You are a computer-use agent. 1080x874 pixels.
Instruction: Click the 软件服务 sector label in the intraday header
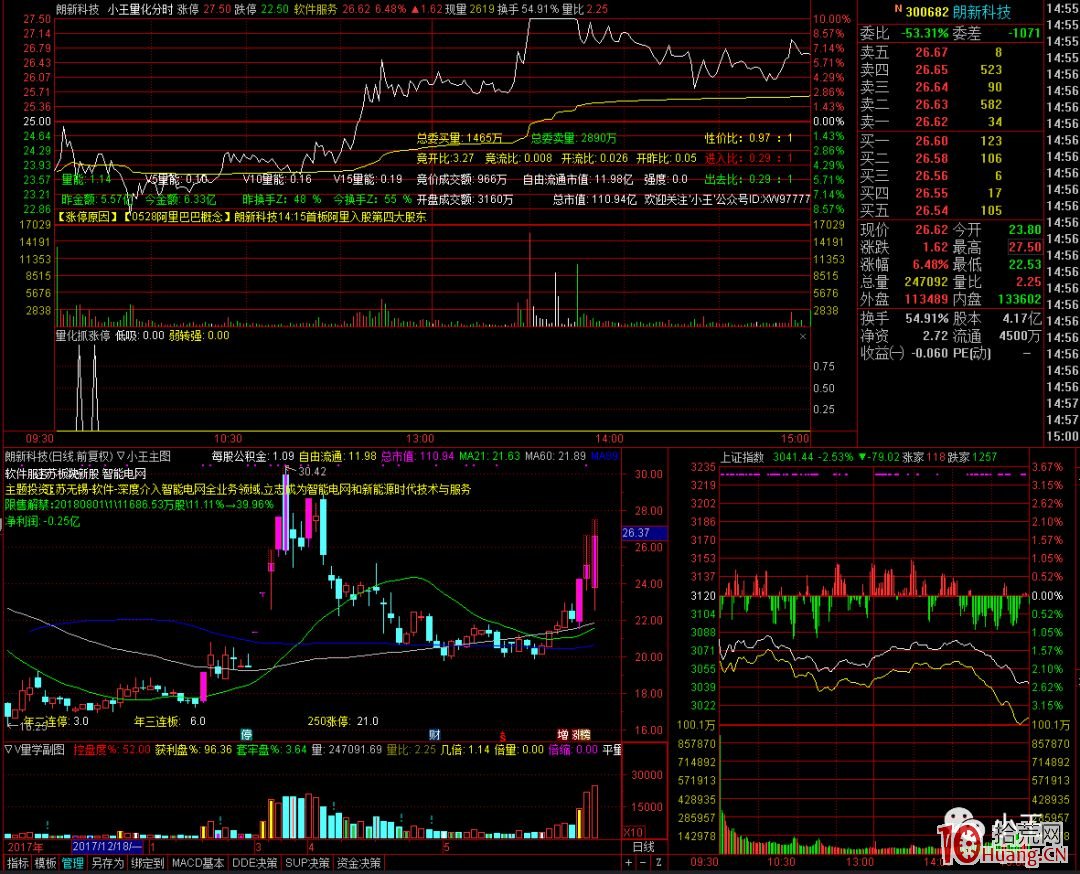315,10
